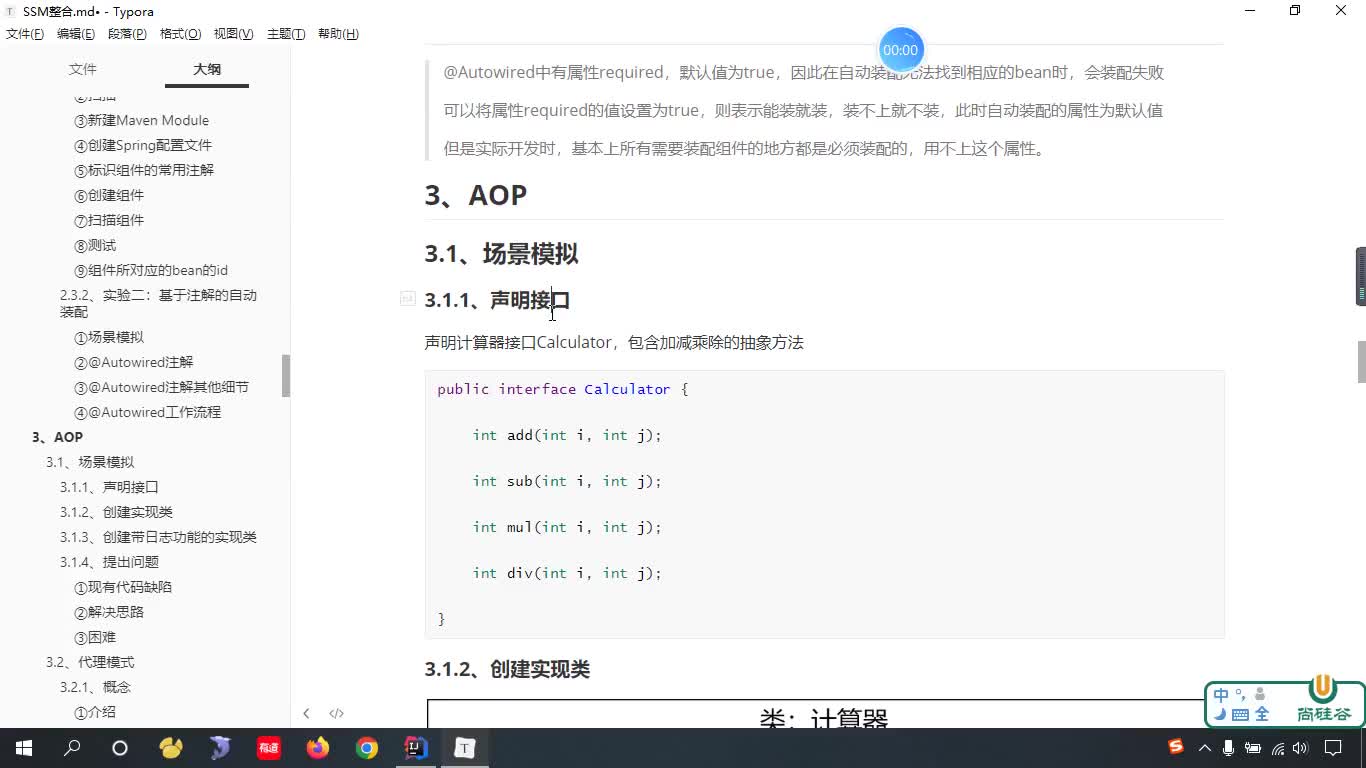The height and width of the screenshot is (768, 1366).
Task: Click inside the Calculator code block
Action: click(x=825, y=504)
